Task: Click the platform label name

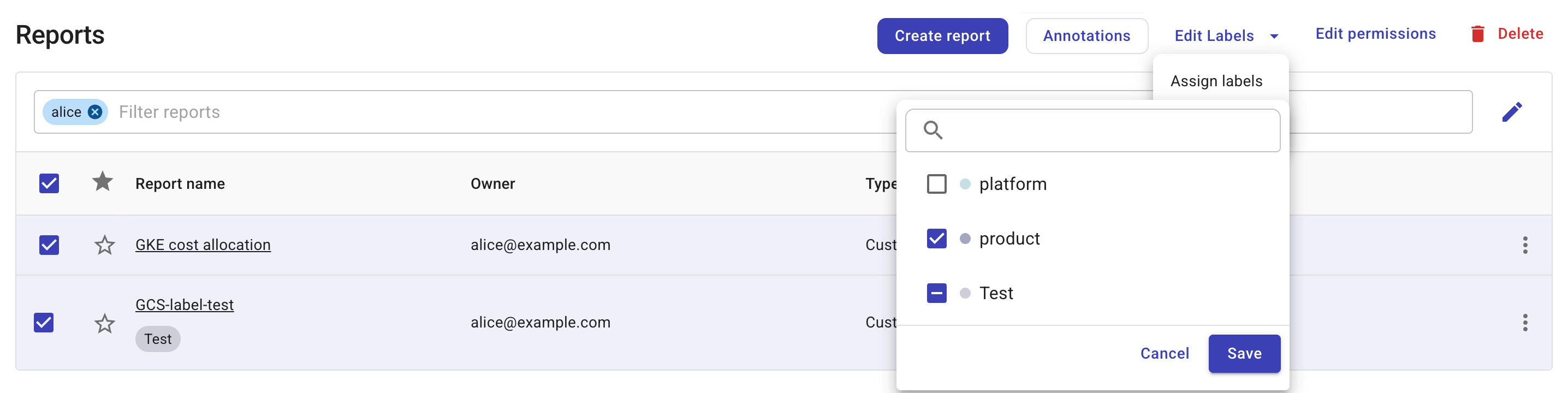Action: pos(1013,184)
